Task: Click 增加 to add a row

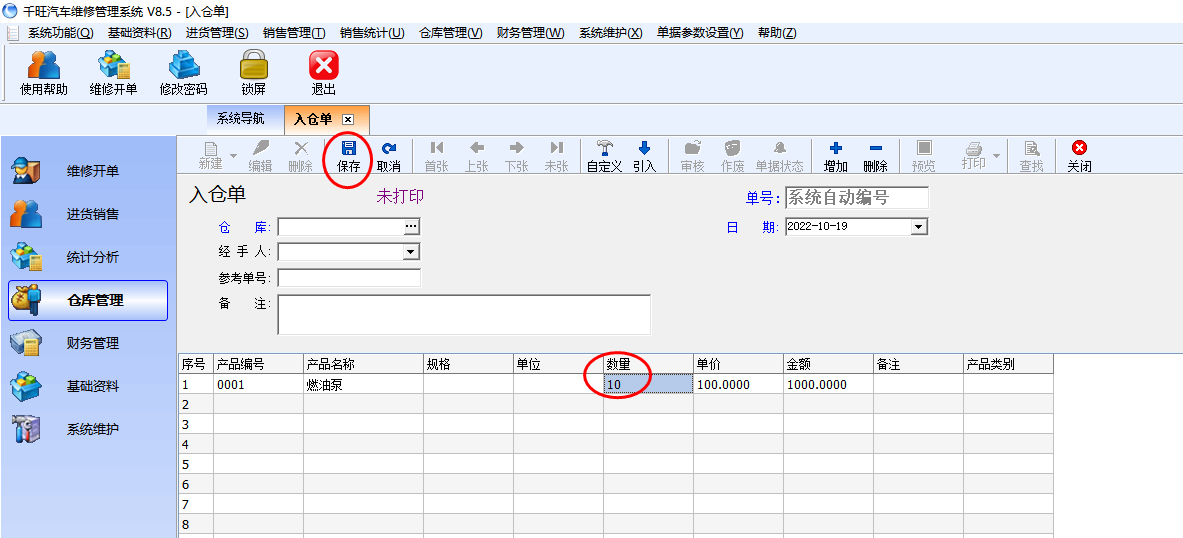Action: click(835, 157)
